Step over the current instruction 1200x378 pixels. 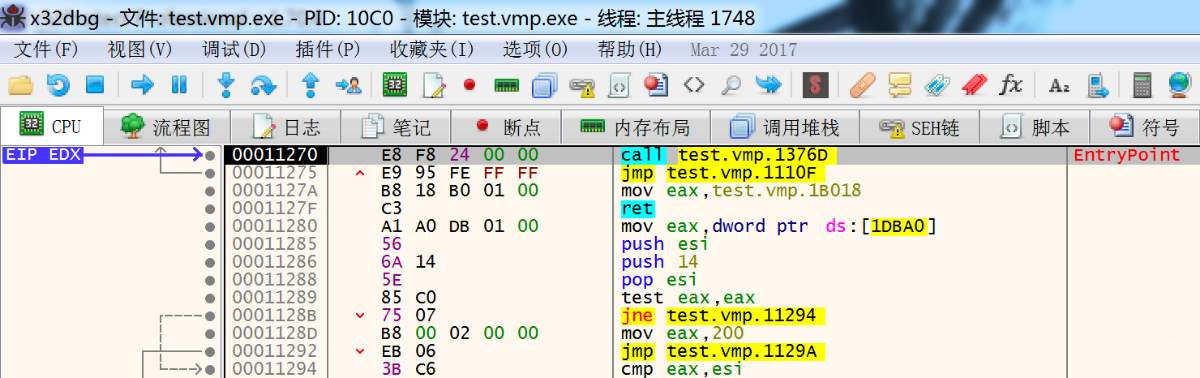tap(263, 85)
